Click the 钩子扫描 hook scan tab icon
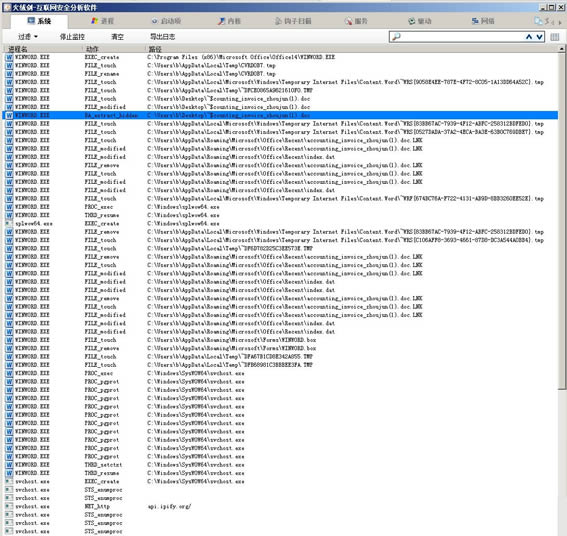Viewport: 567px width, 536px height. (278, 21)
